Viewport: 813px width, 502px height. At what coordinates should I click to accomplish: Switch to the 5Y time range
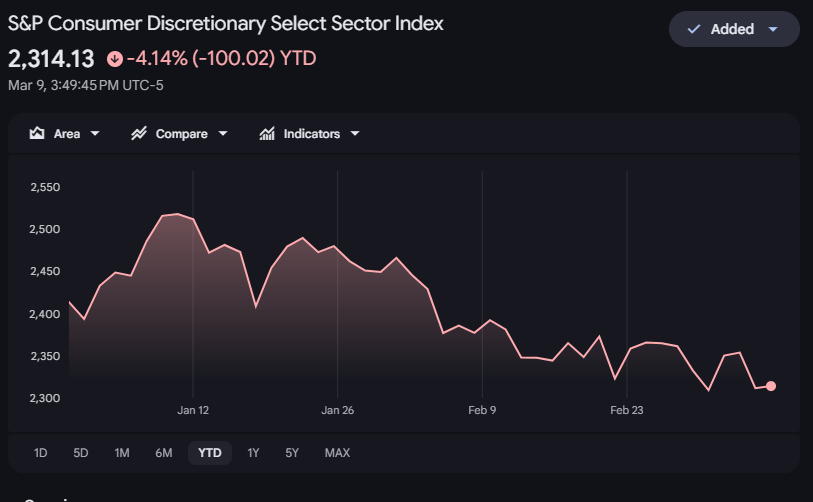(292, 453)
